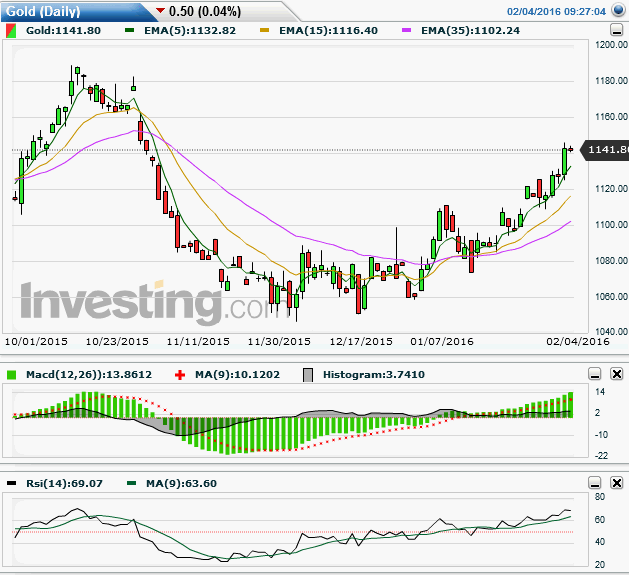Click the last green candlestick near 1141
Viewport: 629px width, 575px height.
[565, 161]
